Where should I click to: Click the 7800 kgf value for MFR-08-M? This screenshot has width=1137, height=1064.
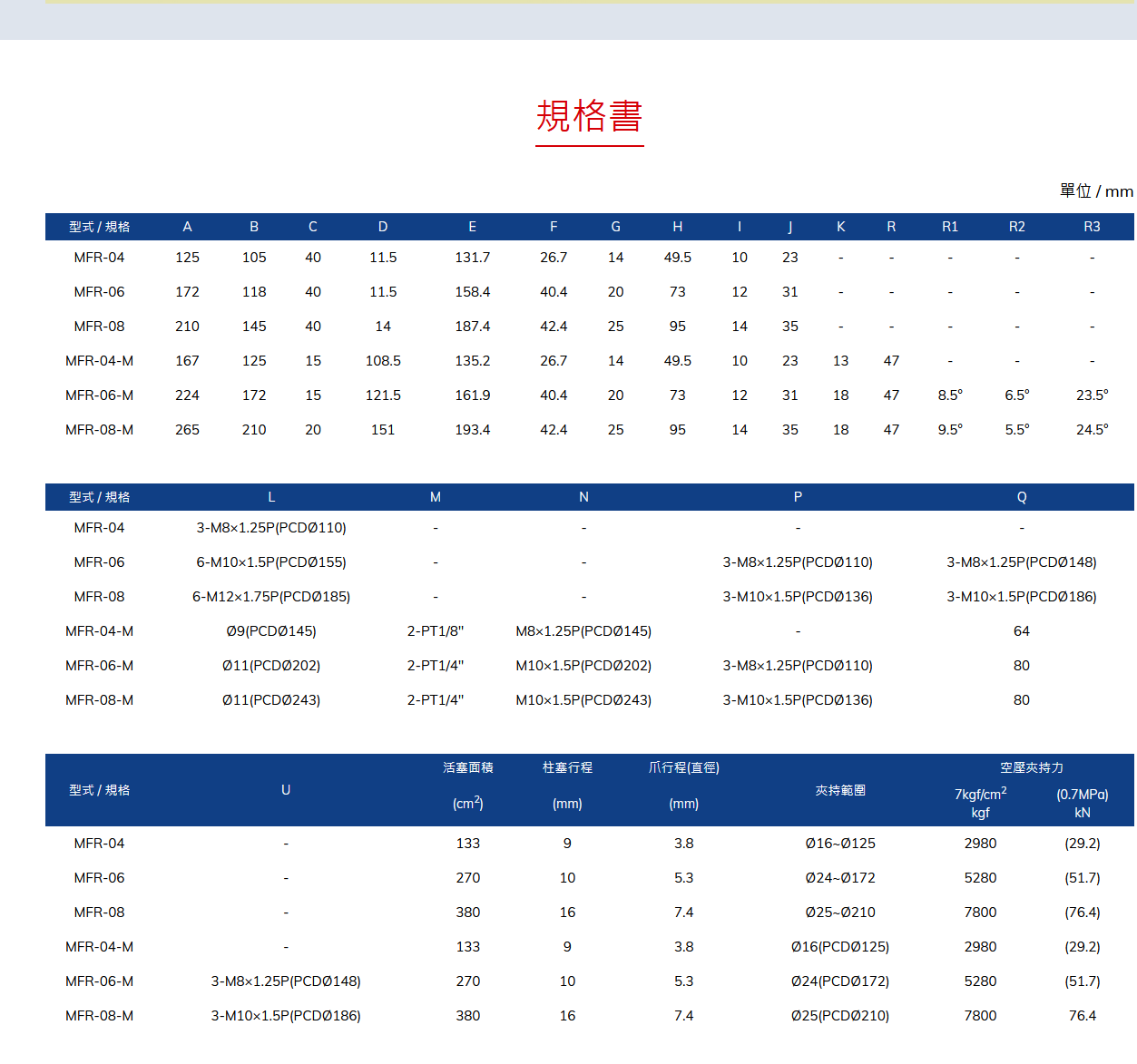(980, 1015)
